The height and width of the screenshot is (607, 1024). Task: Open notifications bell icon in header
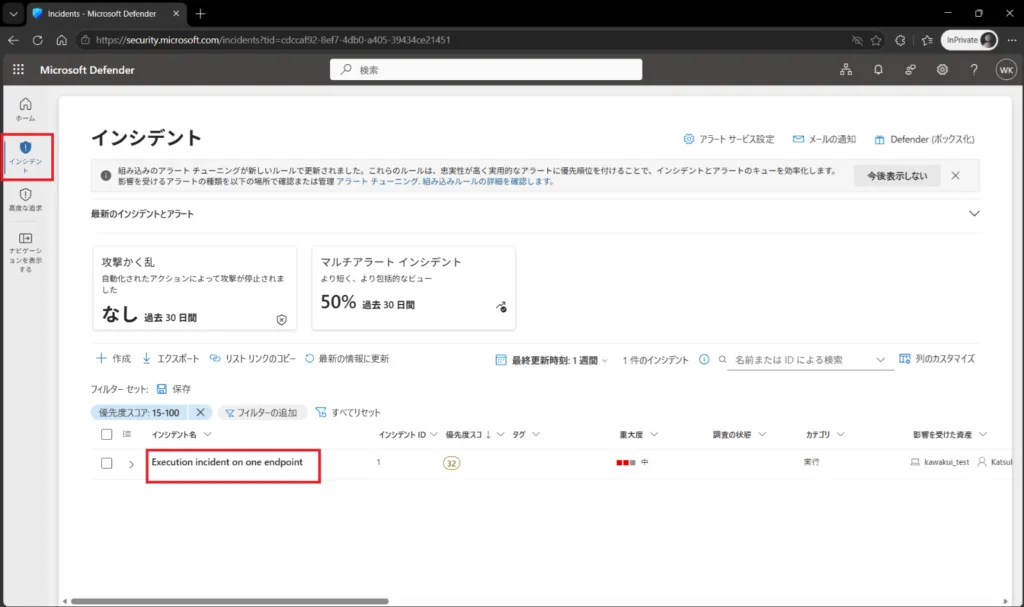878,69
